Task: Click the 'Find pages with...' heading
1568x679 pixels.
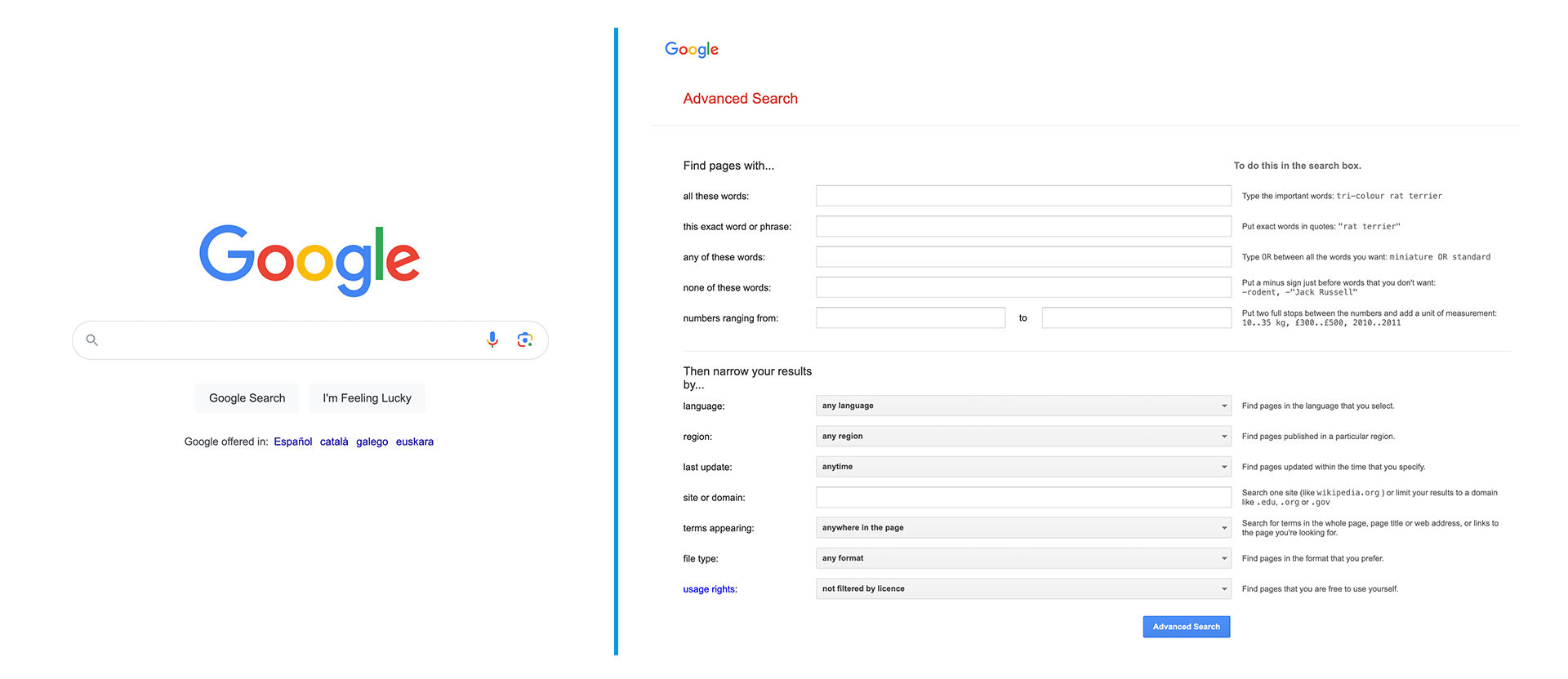Action: [728, 166]
